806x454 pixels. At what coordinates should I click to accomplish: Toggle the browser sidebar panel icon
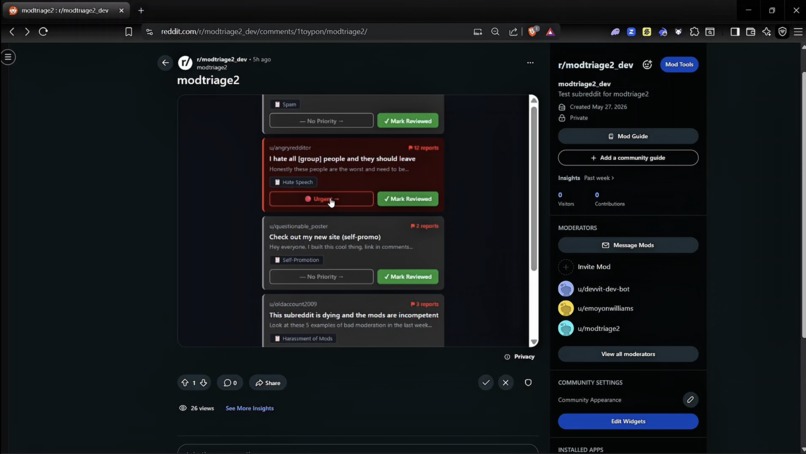point(735,32)
